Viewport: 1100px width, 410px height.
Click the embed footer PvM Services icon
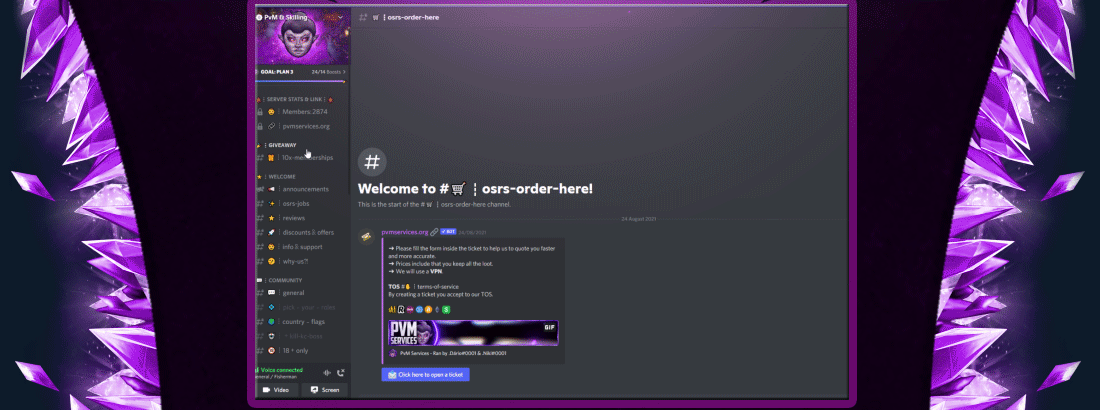(392, 353)
